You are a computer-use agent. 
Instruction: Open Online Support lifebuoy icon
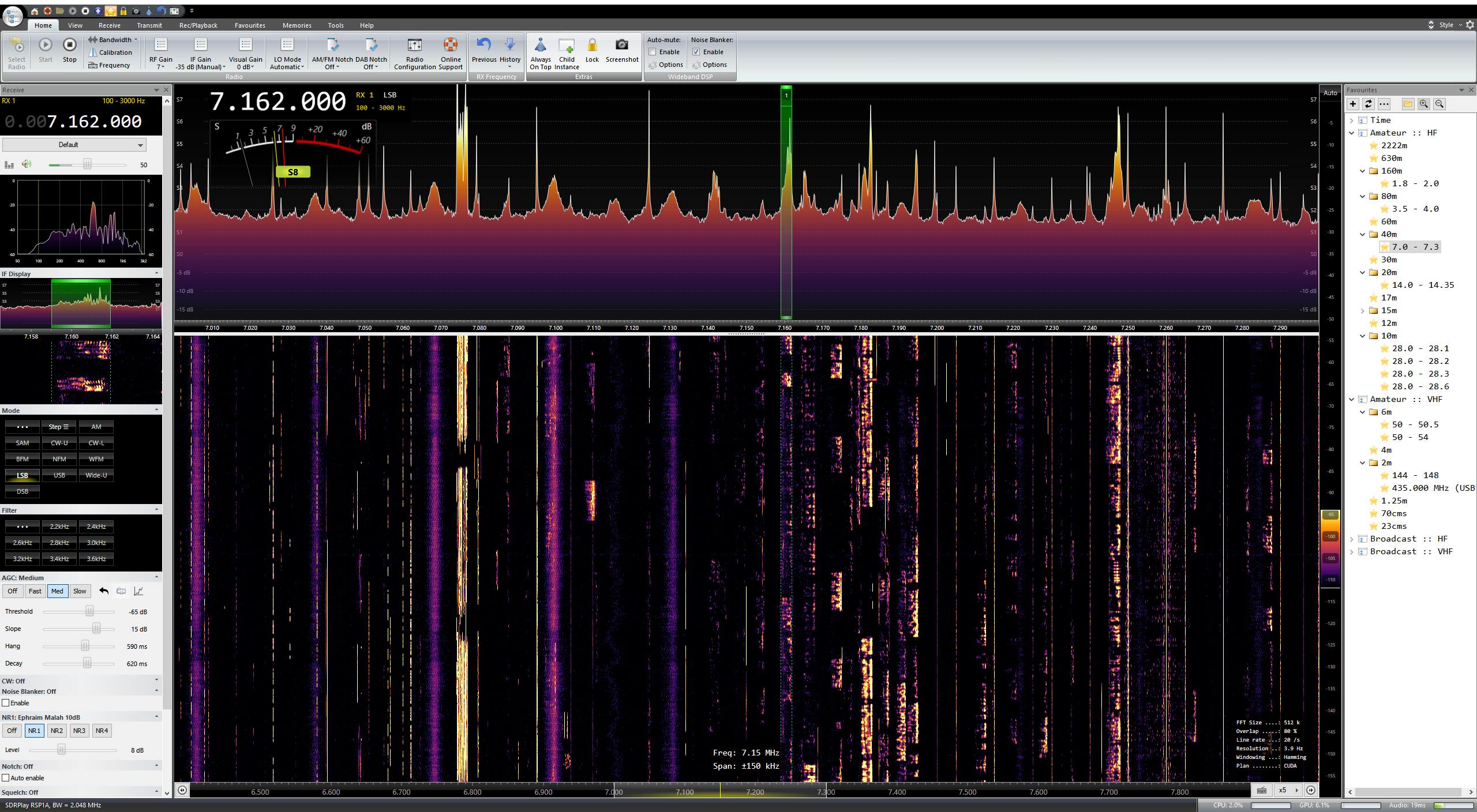(x=451, y=46)
